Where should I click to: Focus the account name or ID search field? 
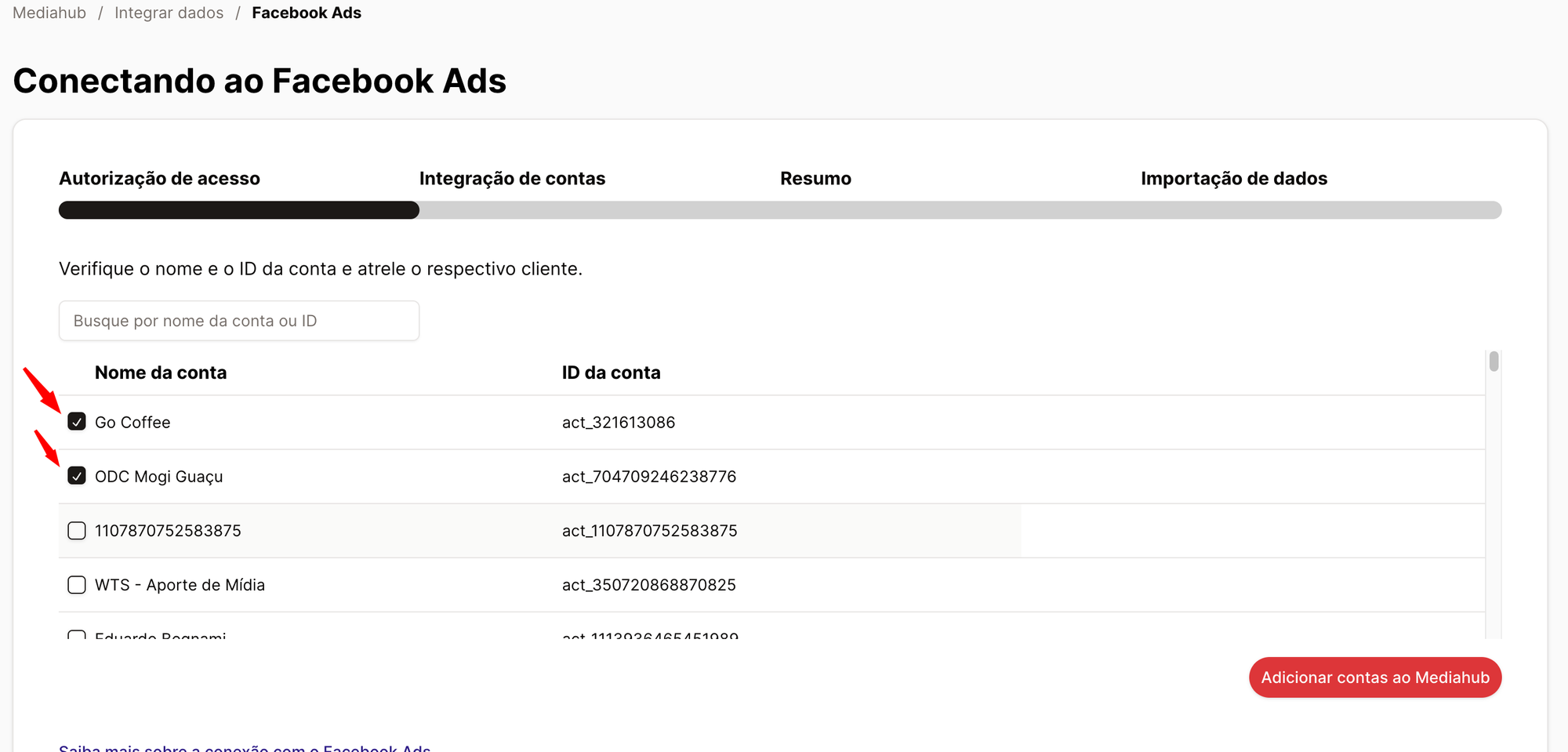pos(239,321)
